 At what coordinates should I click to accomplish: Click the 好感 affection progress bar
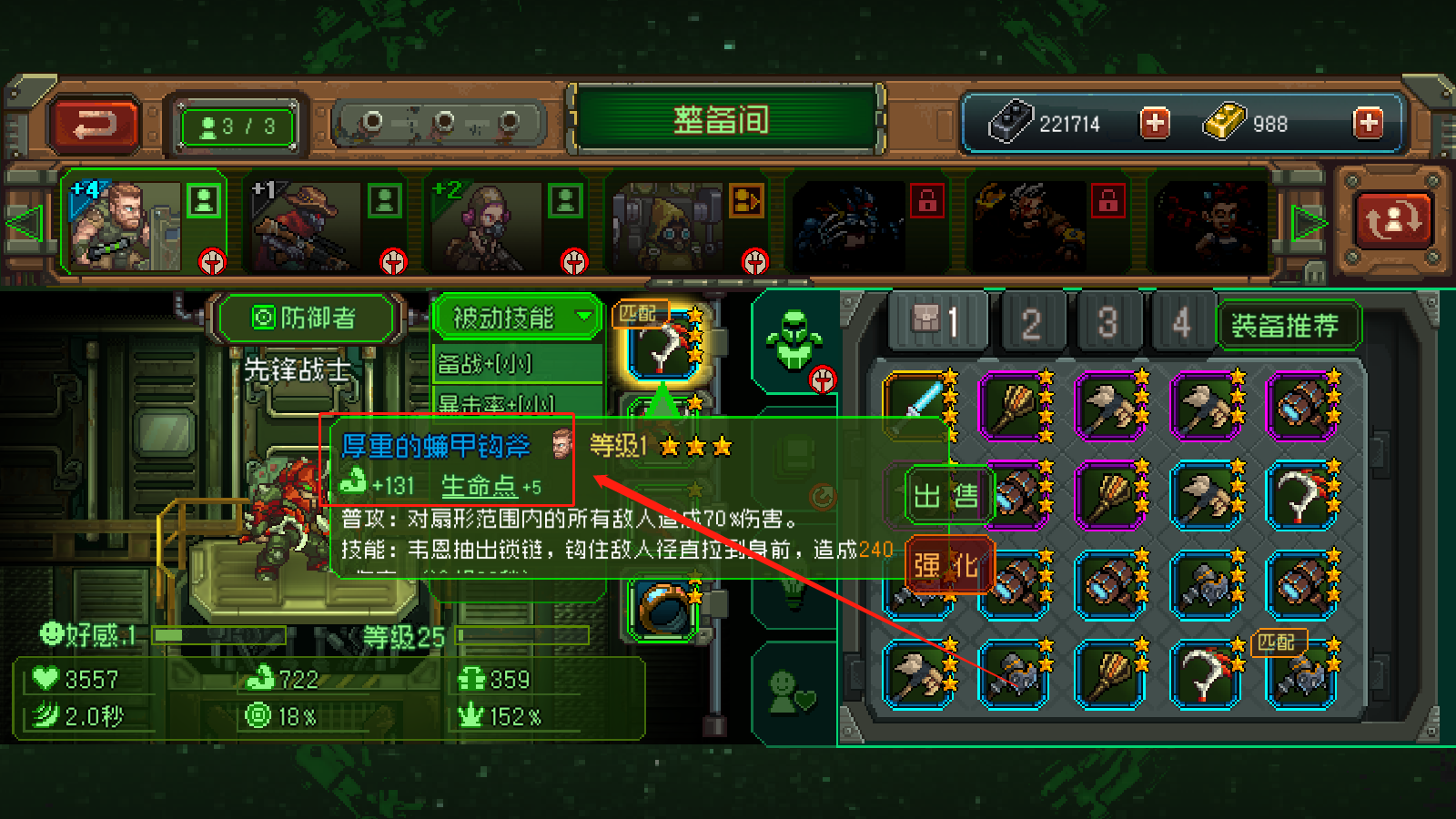pos(219,635)
